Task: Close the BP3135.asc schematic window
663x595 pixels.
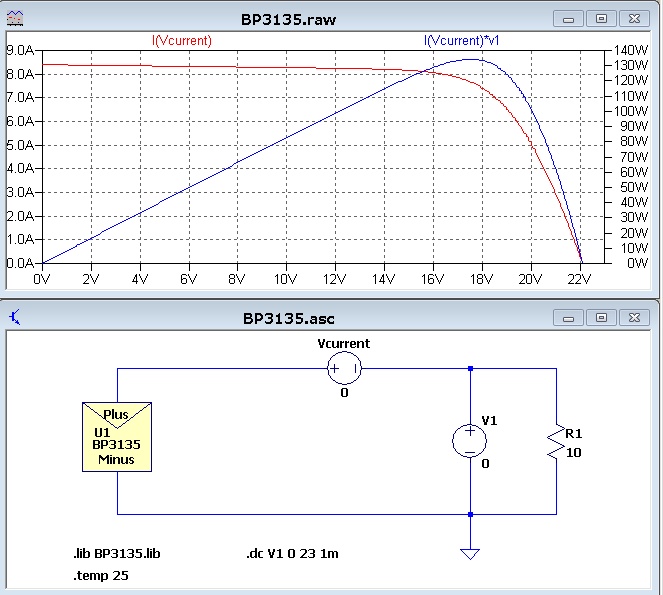Action: [x=634, y=318]
